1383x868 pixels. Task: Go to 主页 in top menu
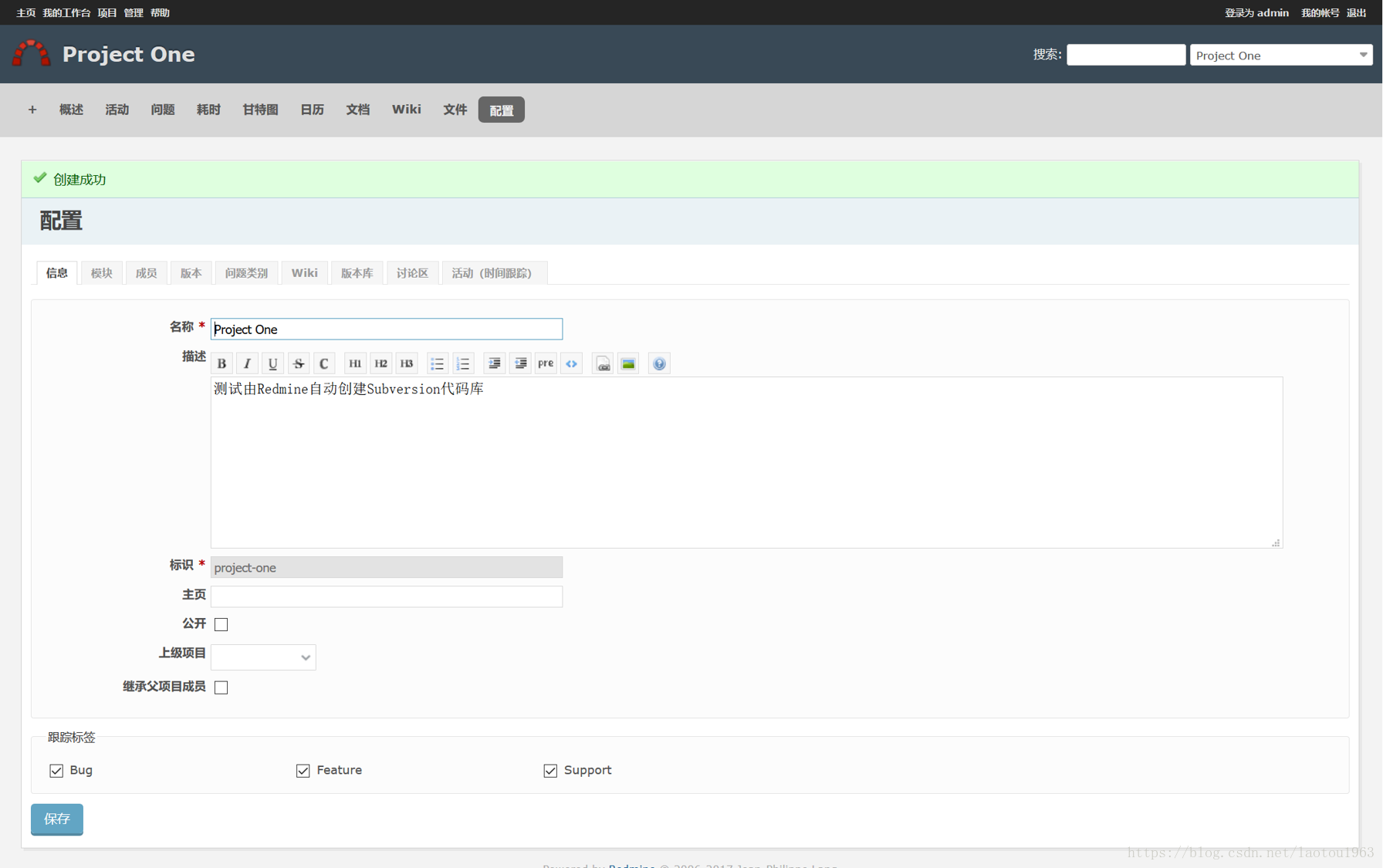pyautogui.click(x=25, y=12)
